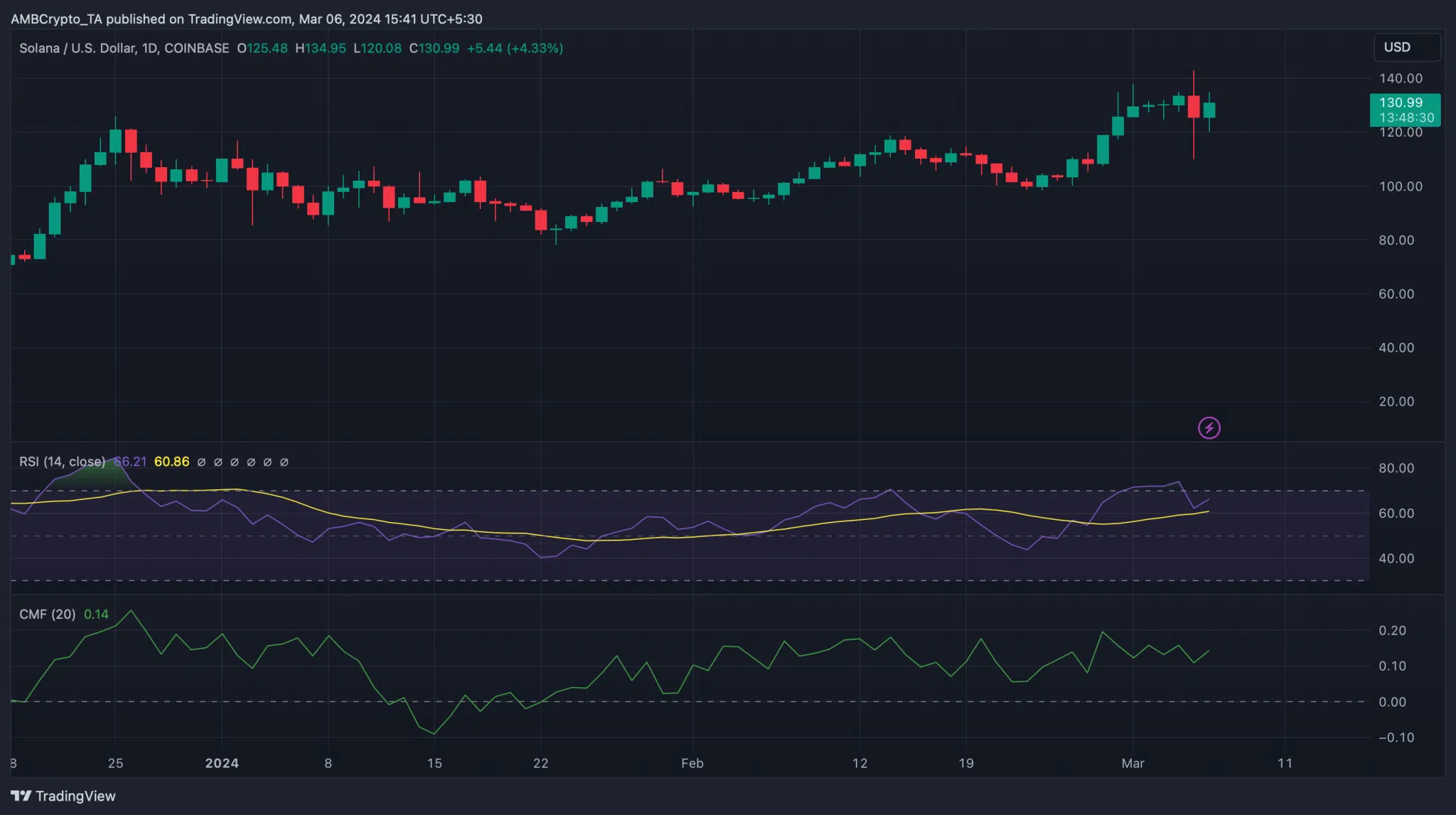Click the RSI value 66.21
Image resolution: width=1456 pixels, height=815 pixels.
pyautogui.click(x=131, y=462)
